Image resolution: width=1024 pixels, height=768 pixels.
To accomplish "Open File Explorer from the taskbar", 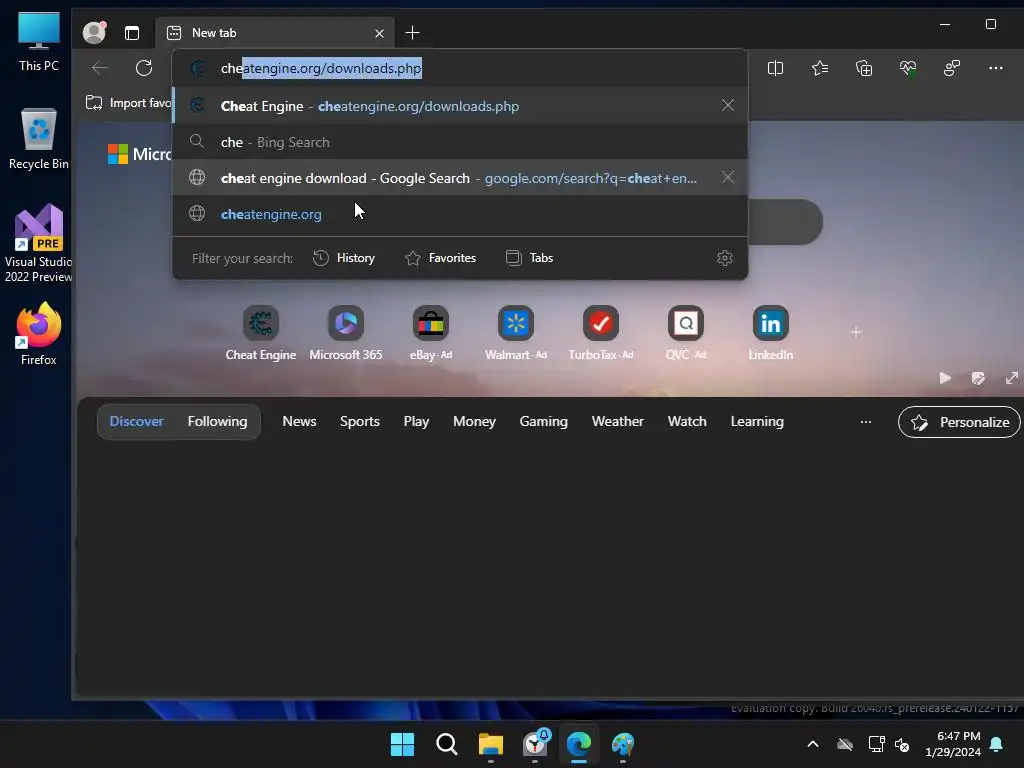I will coord(490,744).
